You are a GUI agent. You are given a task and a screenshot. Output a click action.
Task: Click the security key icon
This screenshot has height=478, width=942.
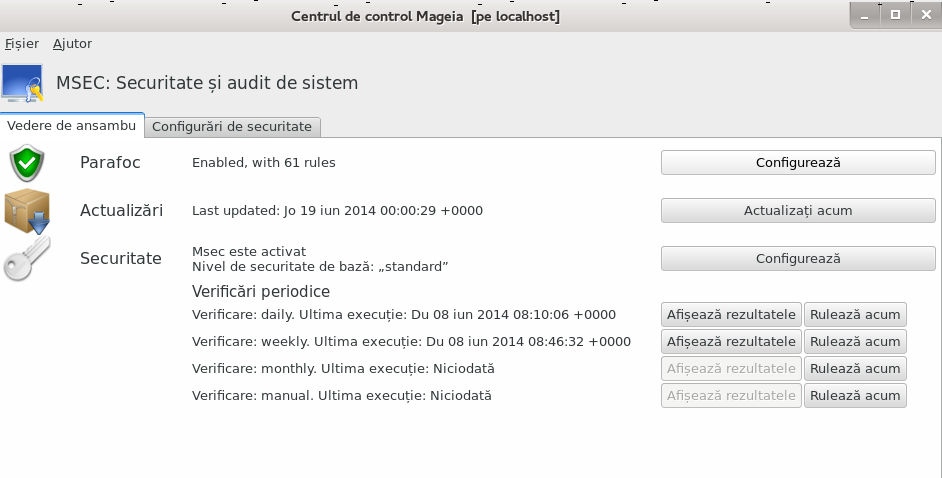(x=27, y=259)
